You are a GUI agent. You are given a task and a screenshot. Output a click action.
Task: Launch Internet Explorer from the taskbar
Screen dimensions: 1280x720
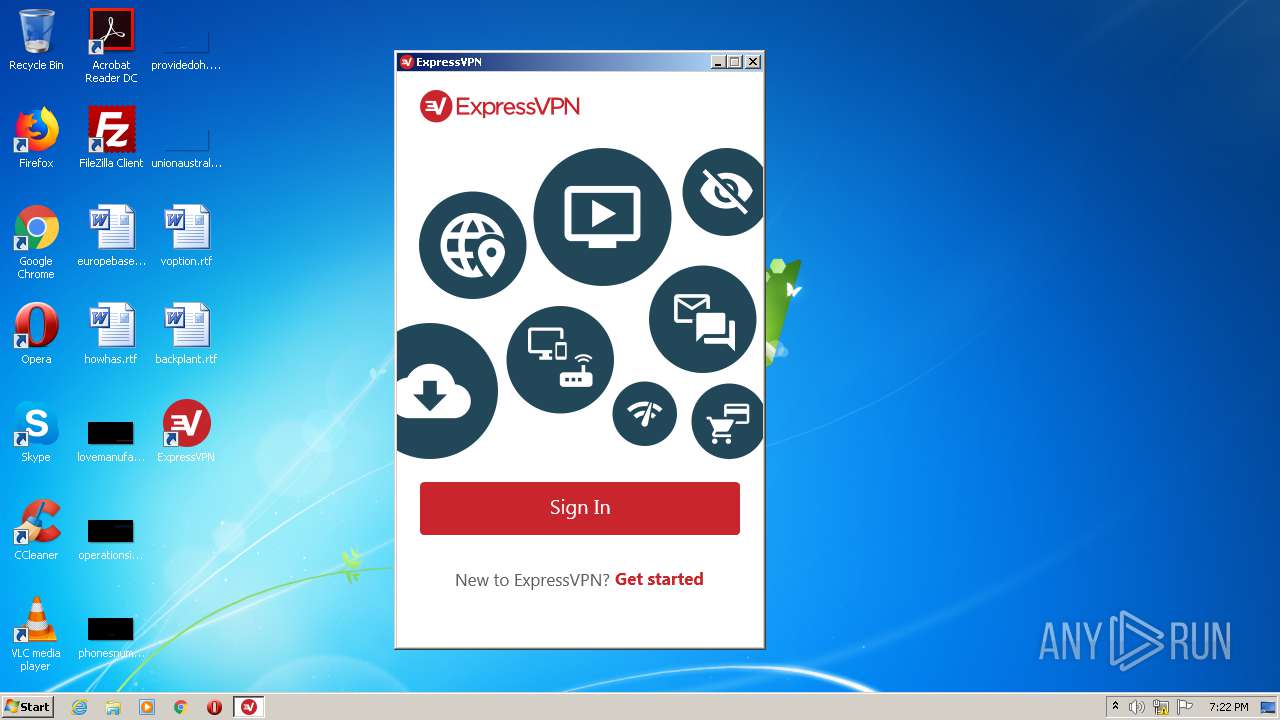point(80,707)
